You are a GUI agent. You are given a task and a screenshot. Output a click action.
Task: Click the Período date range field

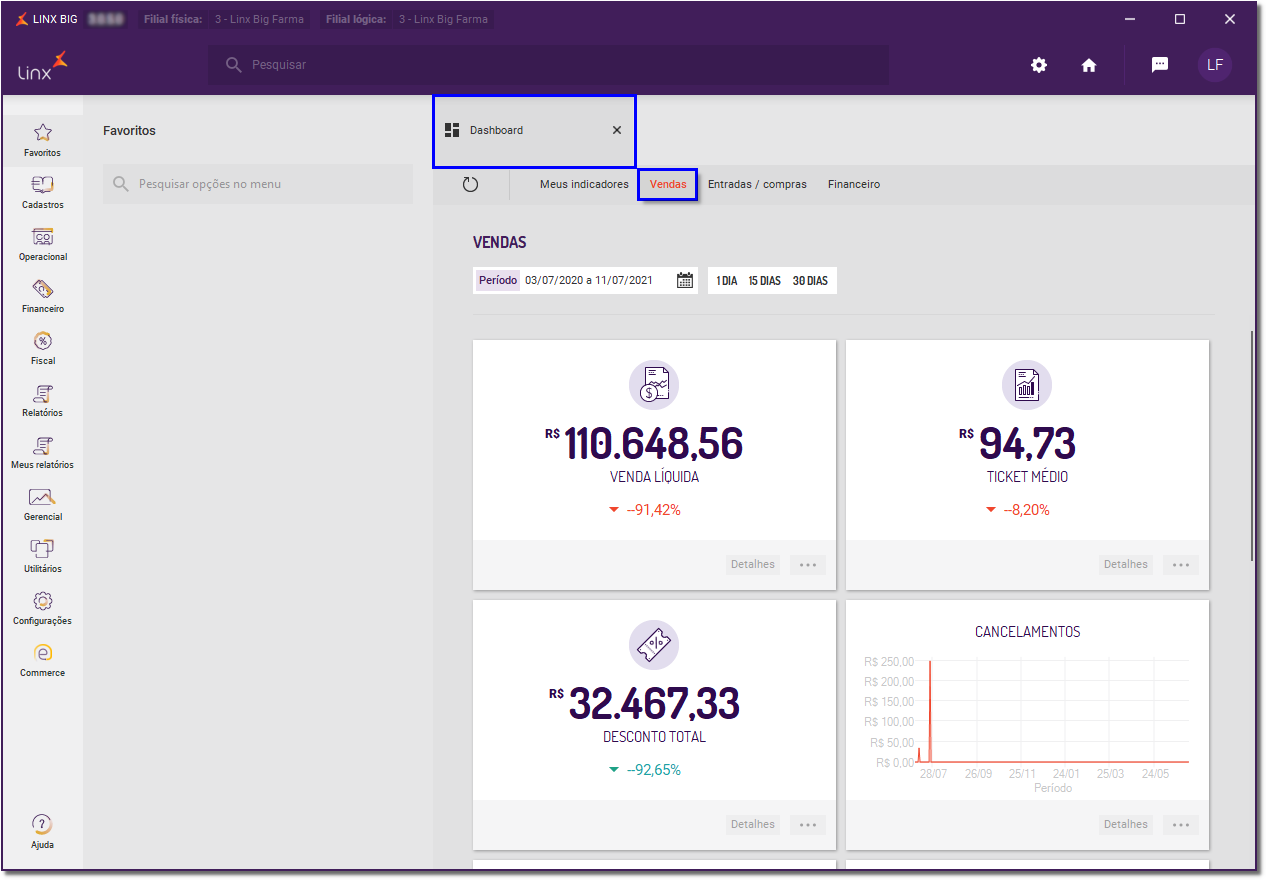(x=585, y=281)
